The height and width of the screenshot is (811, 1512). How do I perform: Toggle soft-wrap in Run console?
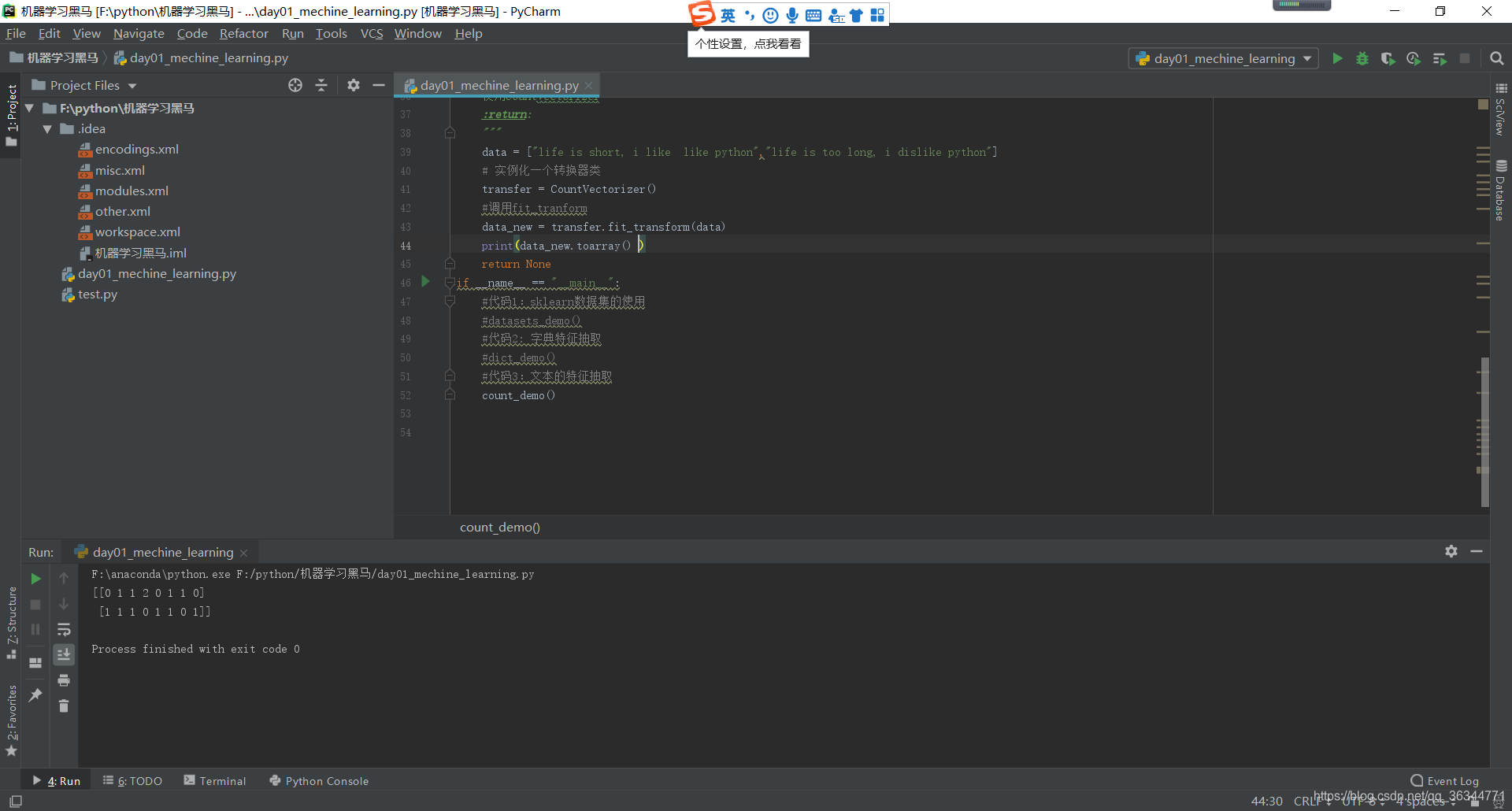(x=64, y=629)
